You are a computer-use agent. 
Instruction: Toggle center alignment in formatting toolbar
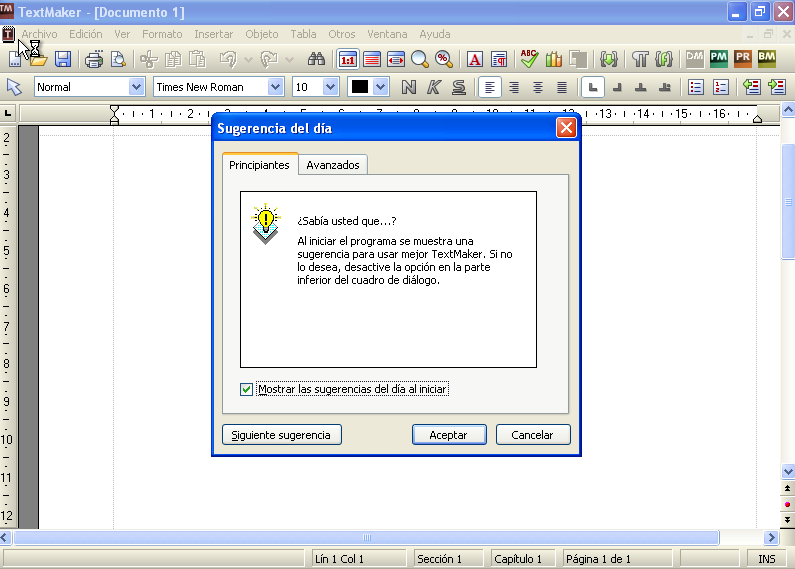tap(538, 87)
